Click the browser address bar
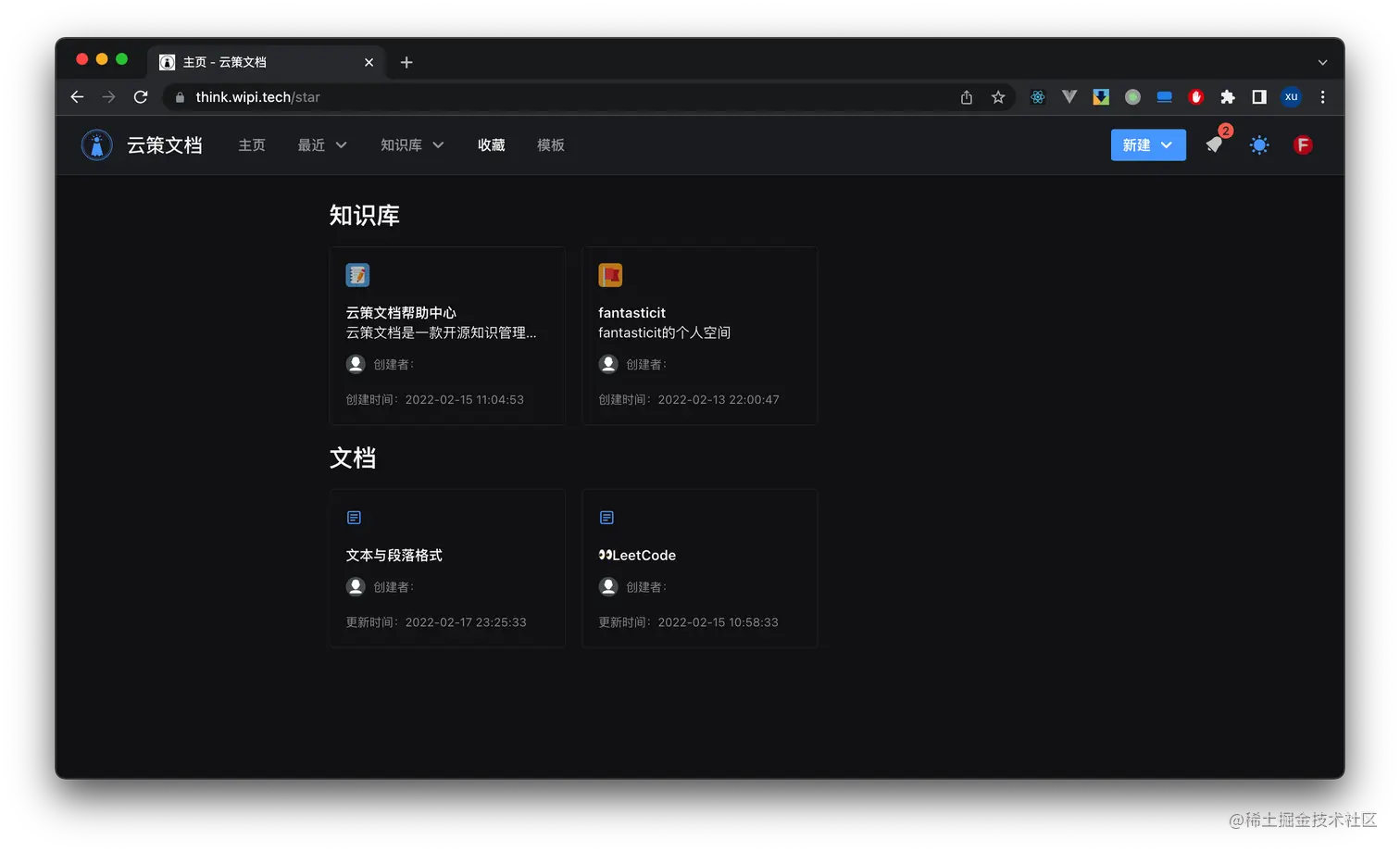Image resolution: width=1400 pixels, height=852 pixels. (x=463, y=96)
